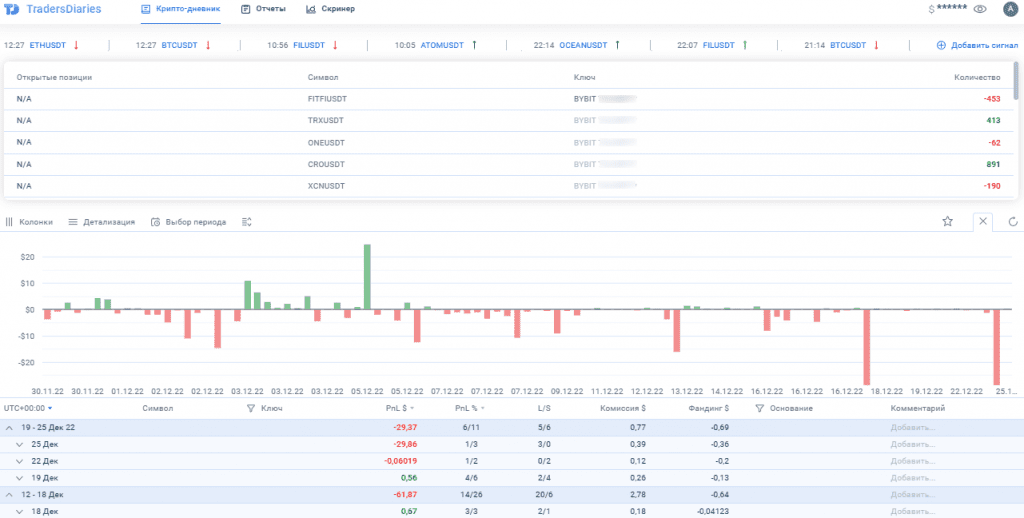Click the sort settings icon after Выбор периода
Viewport: 1024px width, 518px height.
click(247, 222)
